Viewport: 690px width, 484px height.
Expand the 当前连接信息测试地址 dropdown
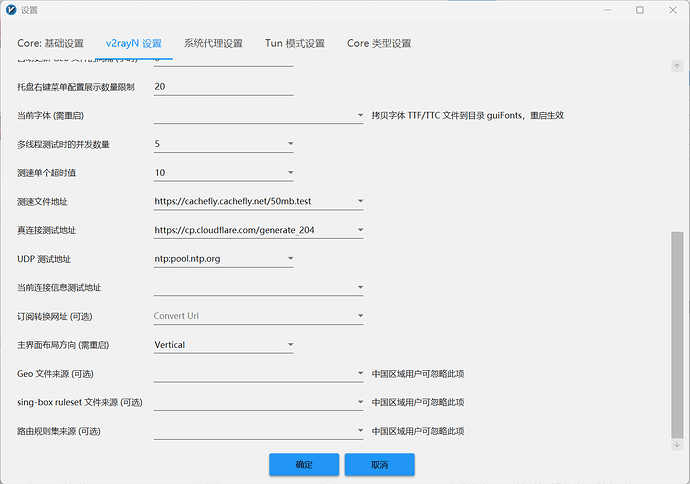coord(360,287)
